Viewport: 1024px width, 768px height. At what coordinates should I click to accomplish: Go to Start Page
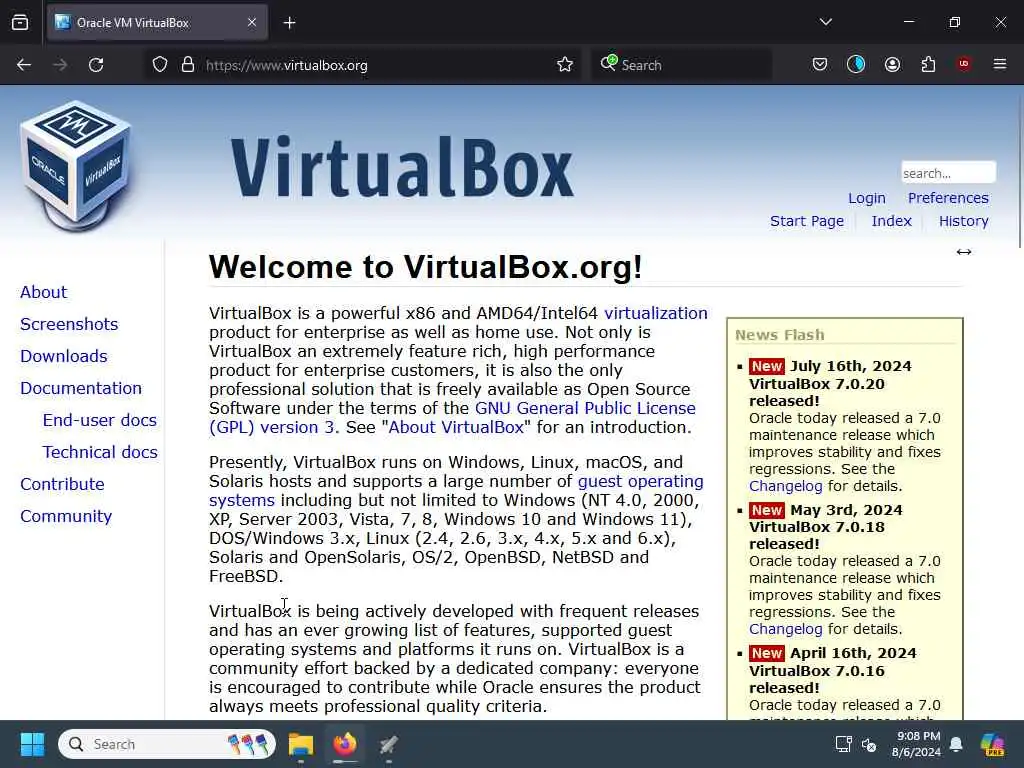click(x=807, y=221)
